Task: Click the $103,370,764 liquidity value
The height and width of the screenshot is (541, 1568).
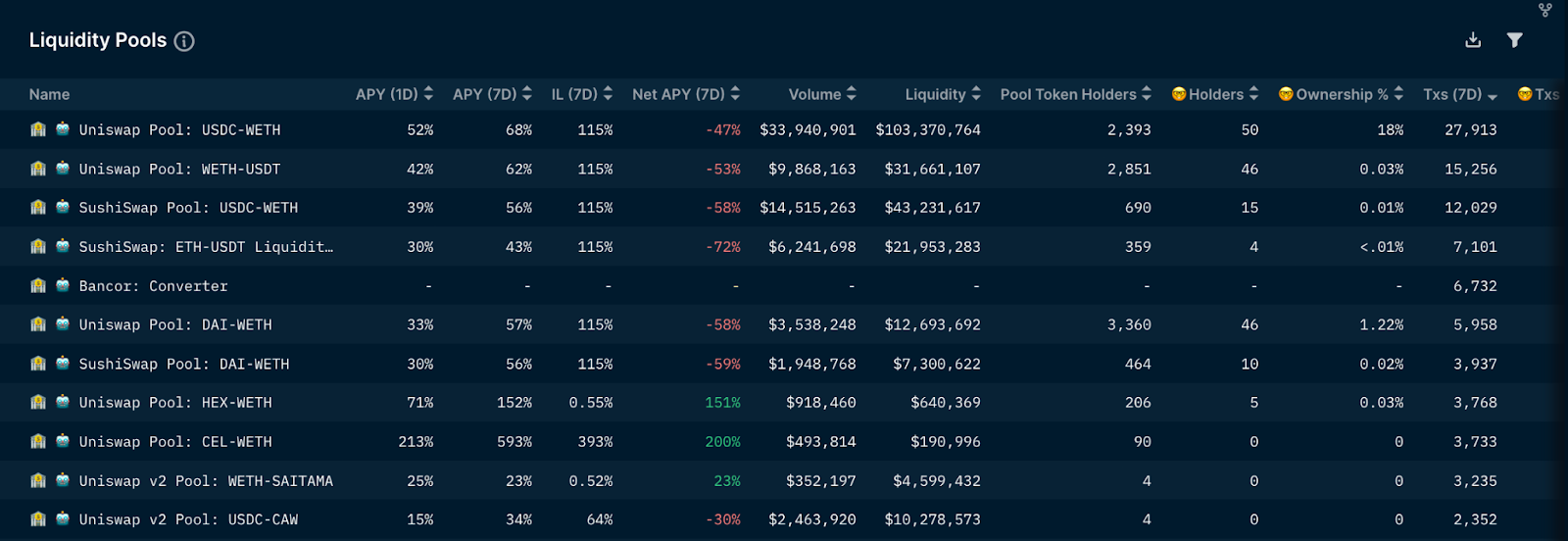Action: tap(928, 129)
